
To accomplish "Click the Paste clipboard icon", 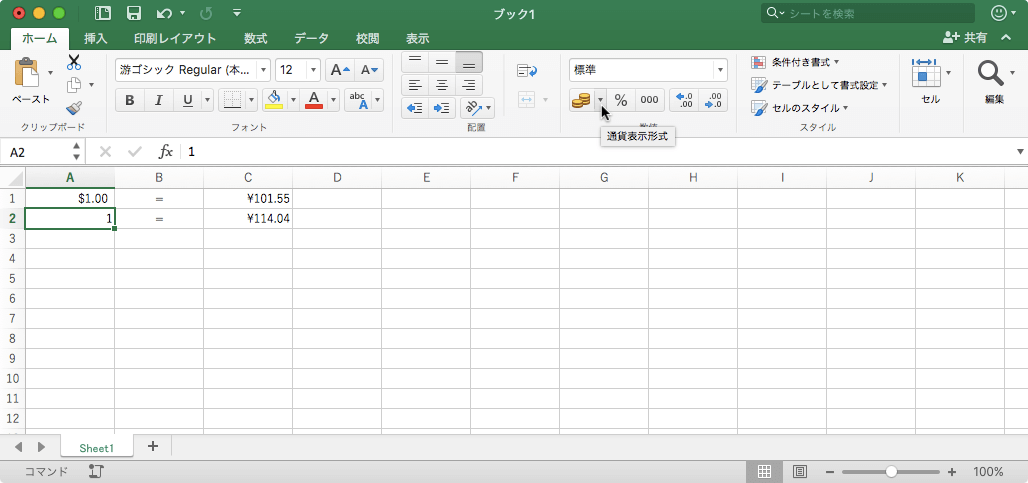I will pyautogui.click(x=26, y=72).
